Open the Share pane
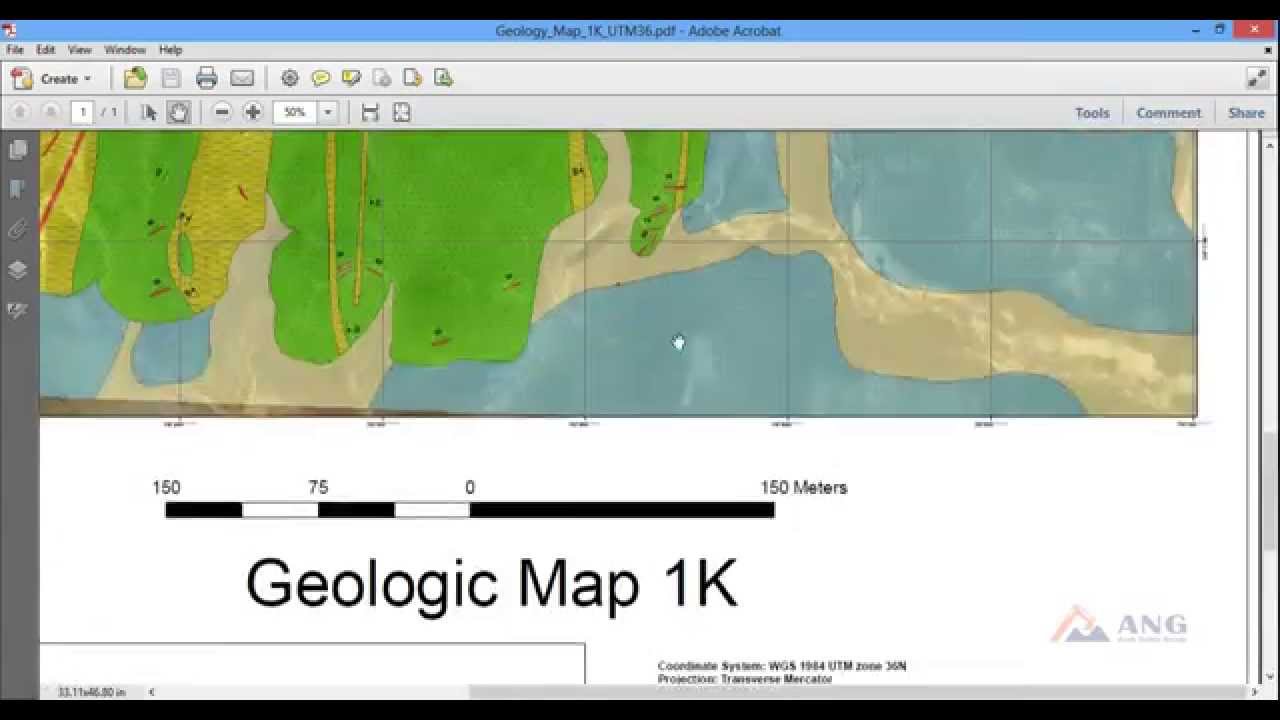 [1246, 113]
